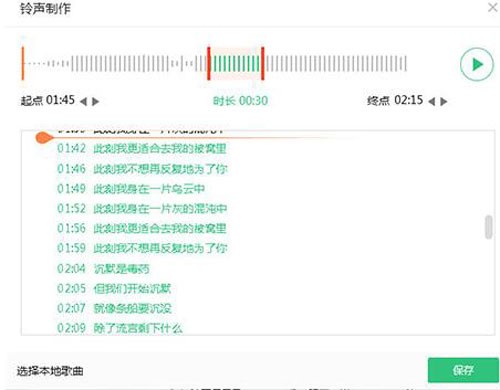Select lyric line at 01:42

point(142,148)
